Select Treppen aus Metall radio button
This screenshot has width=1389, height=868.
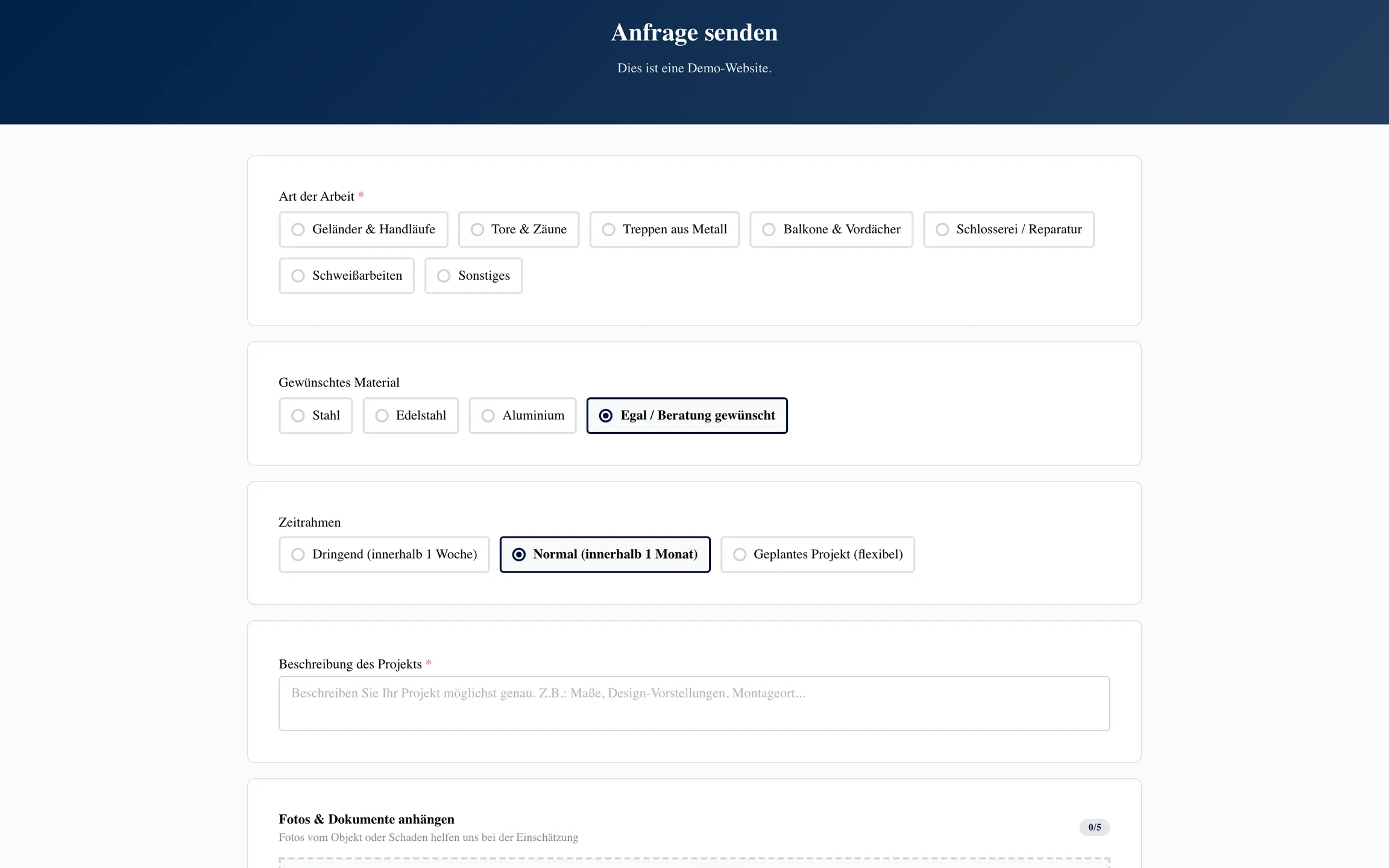click(x=664, y=229)
